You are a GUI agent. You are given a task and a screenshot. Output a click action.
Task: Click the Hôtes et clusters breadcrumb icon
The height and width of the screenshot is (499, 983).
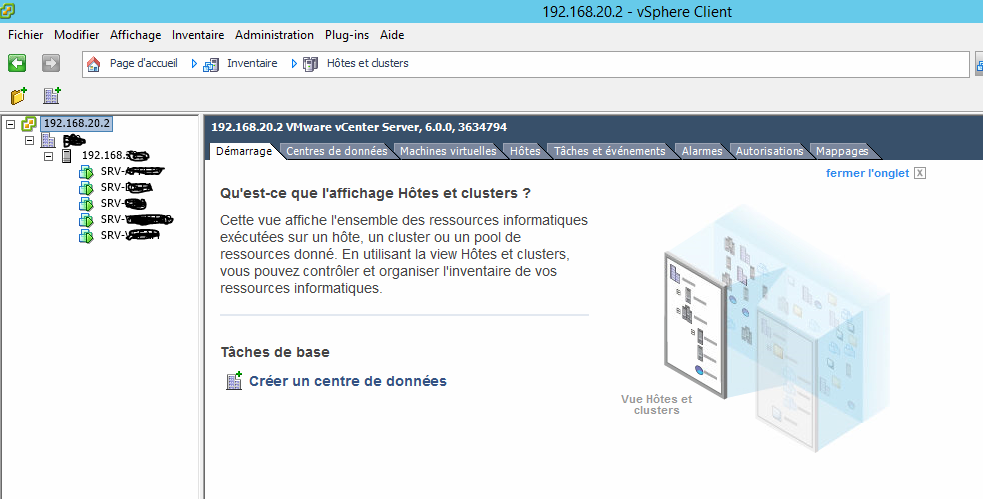[310, 64]
